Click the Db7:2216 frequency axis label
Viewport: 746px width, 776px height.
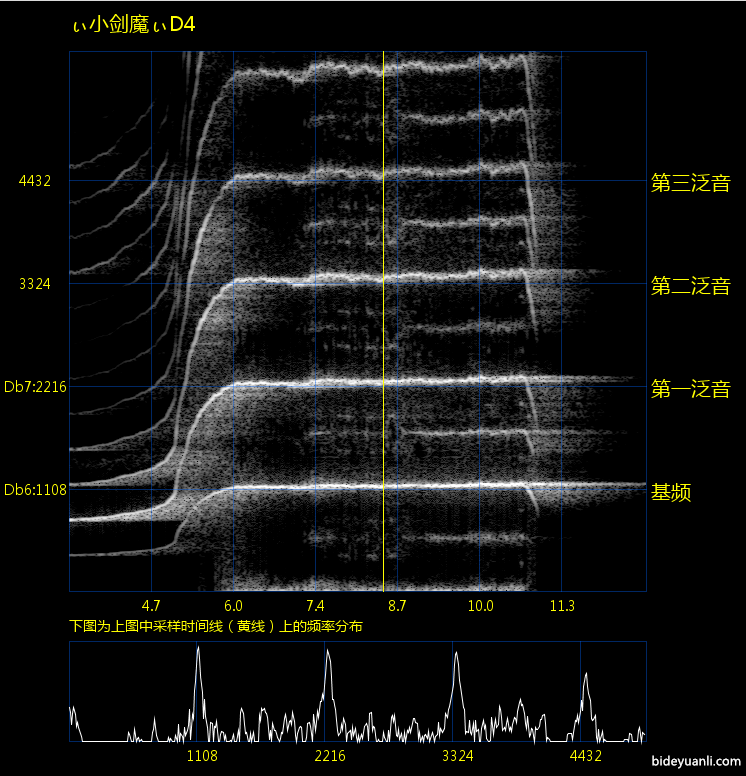pyautogui.click(x=35, y=387)
